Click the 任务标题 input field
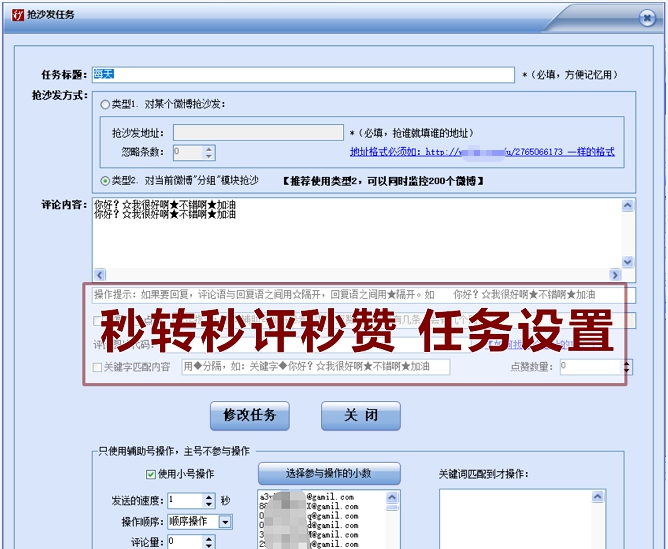The height and width of the screenshot is (549, 668). 303,75
